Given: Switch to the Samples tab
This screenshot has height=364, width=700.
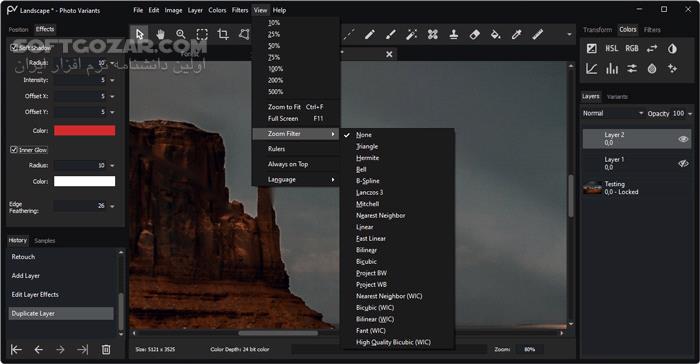Looking at the screenshot, I should point(45,241).
